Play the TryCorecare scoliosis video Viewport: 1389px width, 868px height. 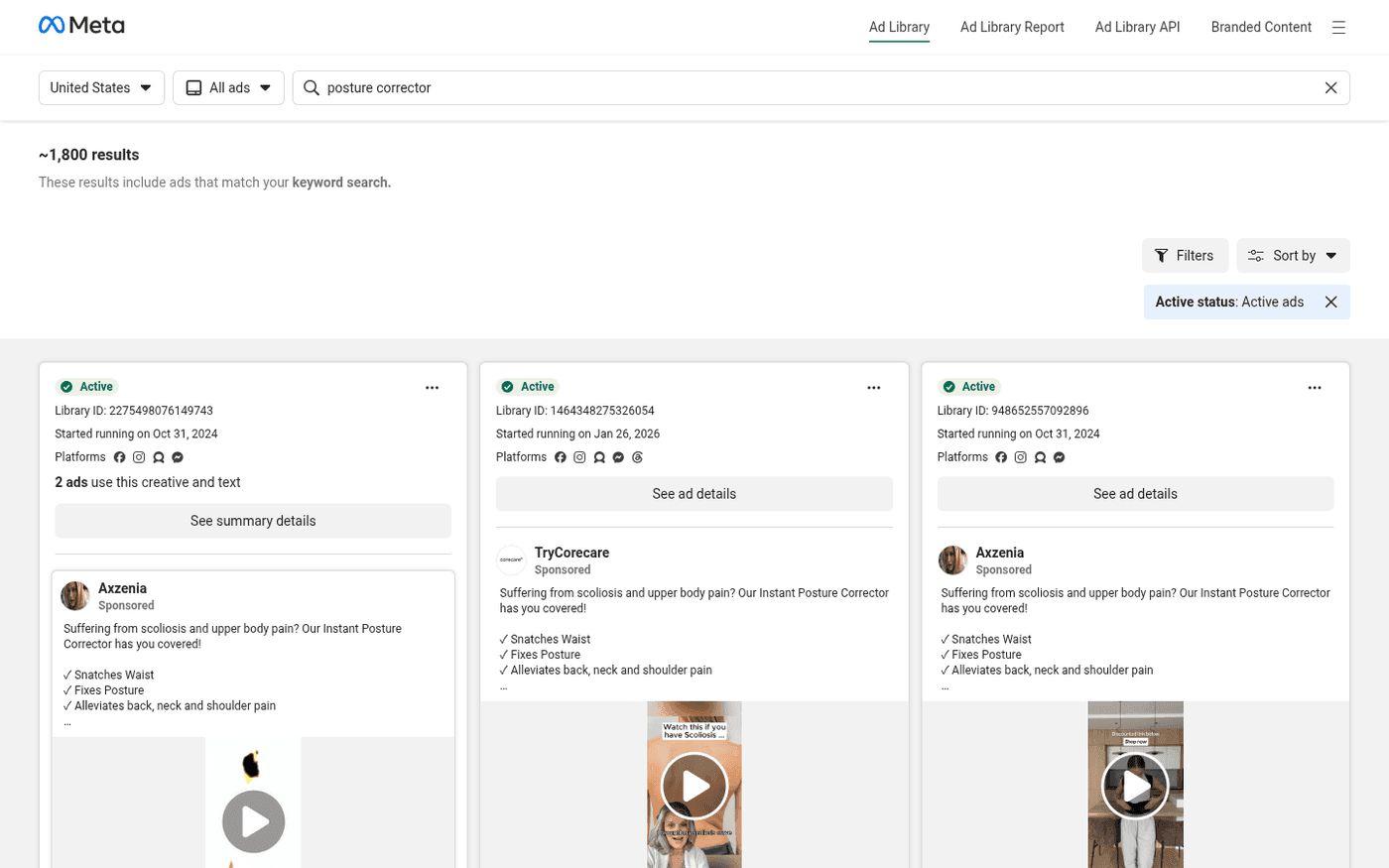point(694,786)
